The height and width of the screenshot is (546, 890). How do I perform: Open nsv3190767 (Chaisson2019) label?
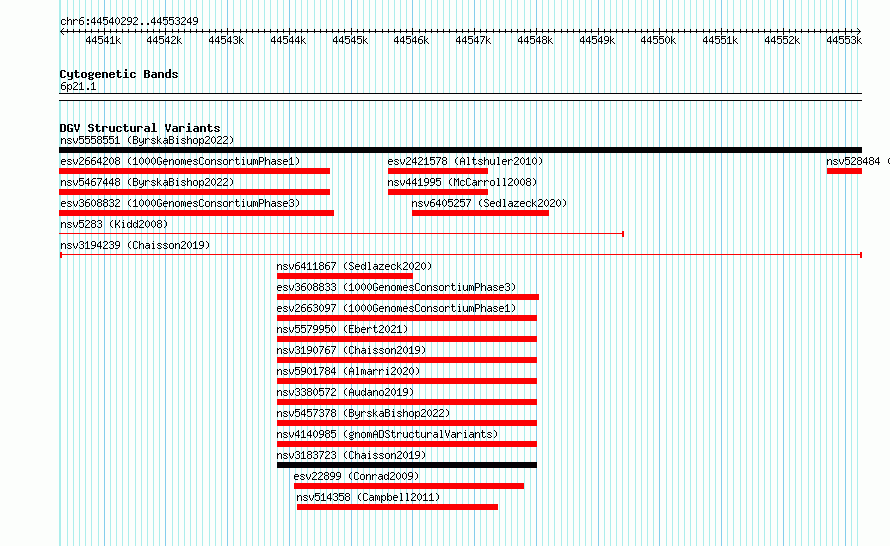[351, 350]
